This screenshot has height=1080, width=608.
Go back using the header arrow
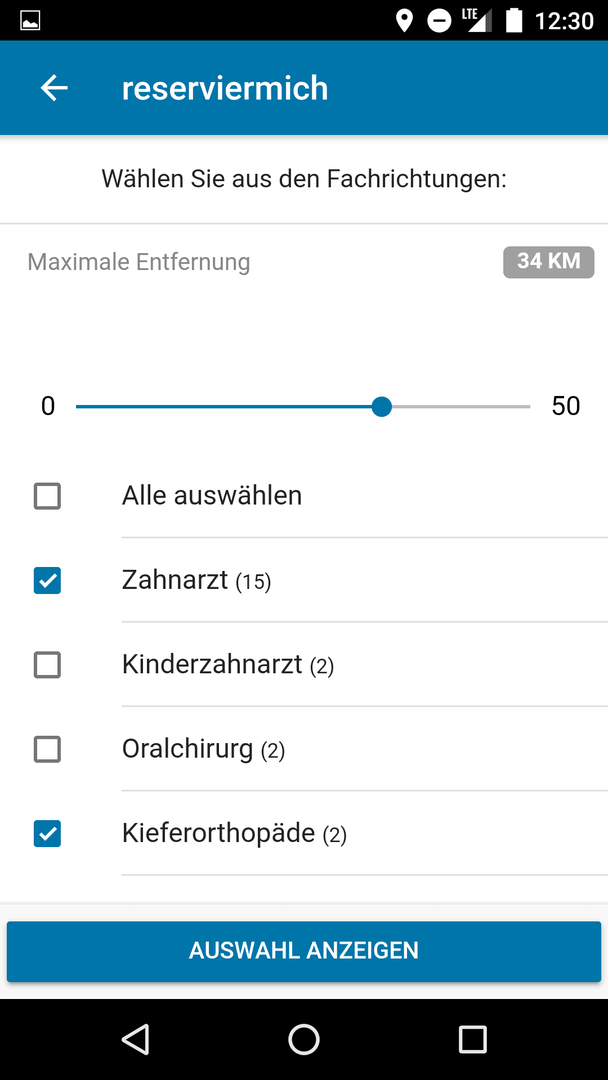(x=54, y=88)
